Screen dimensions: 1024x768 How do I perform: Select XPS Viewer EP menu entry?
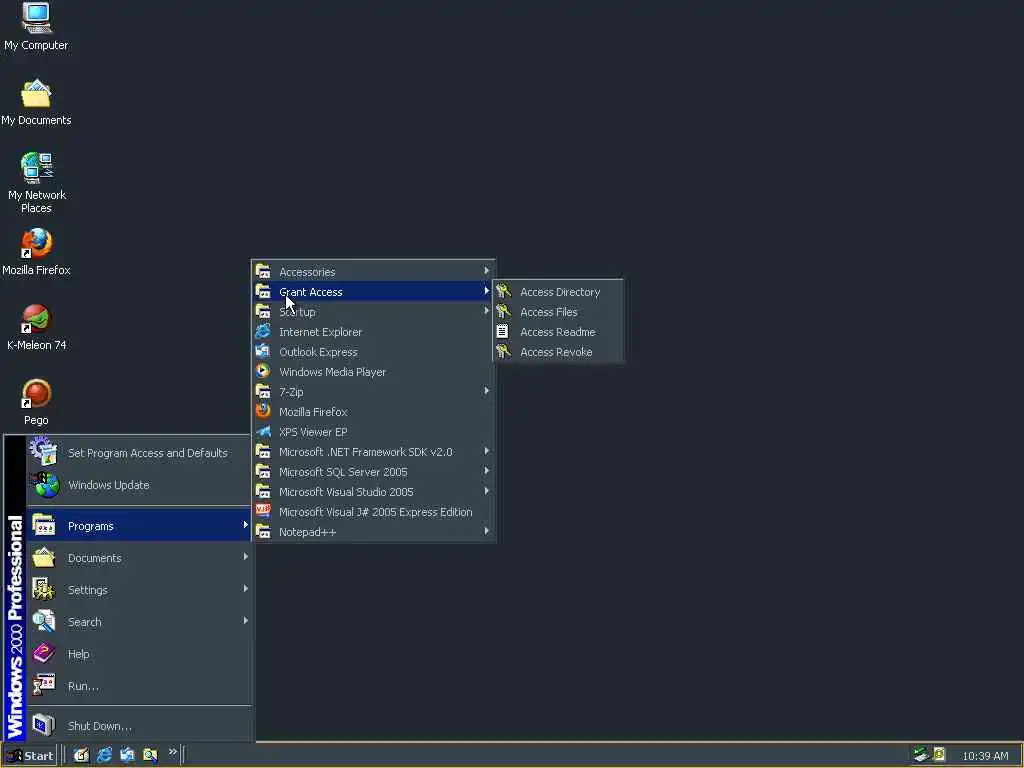pyautogui.click(x=373, y=432)
